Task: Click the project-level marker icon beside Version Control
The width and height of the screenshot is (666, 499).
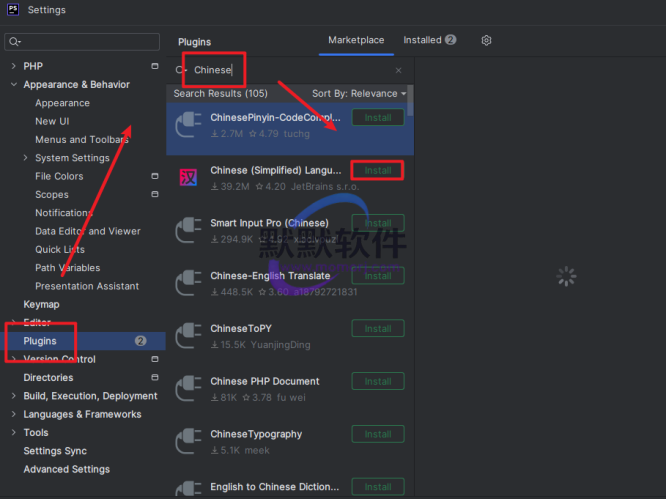Action: [155, 359]
